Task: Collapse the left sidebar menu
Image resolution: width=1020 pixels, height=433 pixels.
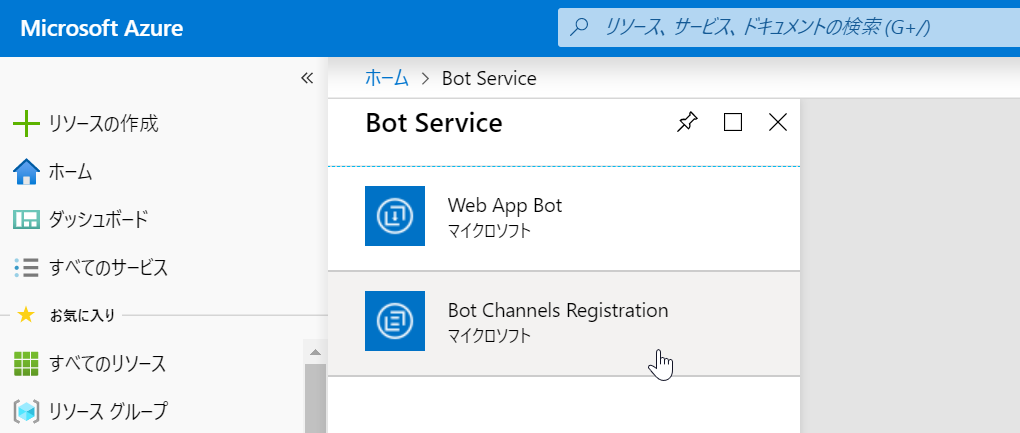Action: pyautogui.click(x=308, y=78)
